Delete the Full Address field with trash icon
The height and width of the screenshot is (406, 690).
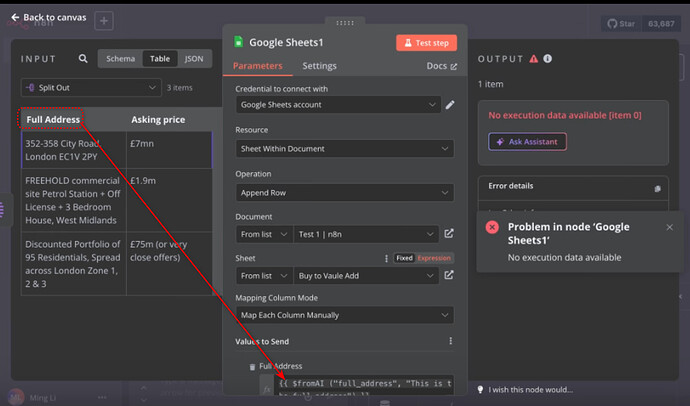(252, 367)
